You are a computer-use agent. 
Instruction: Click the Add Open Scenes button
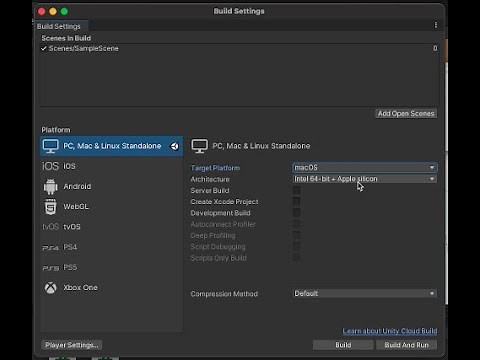[x=406, y=114]
